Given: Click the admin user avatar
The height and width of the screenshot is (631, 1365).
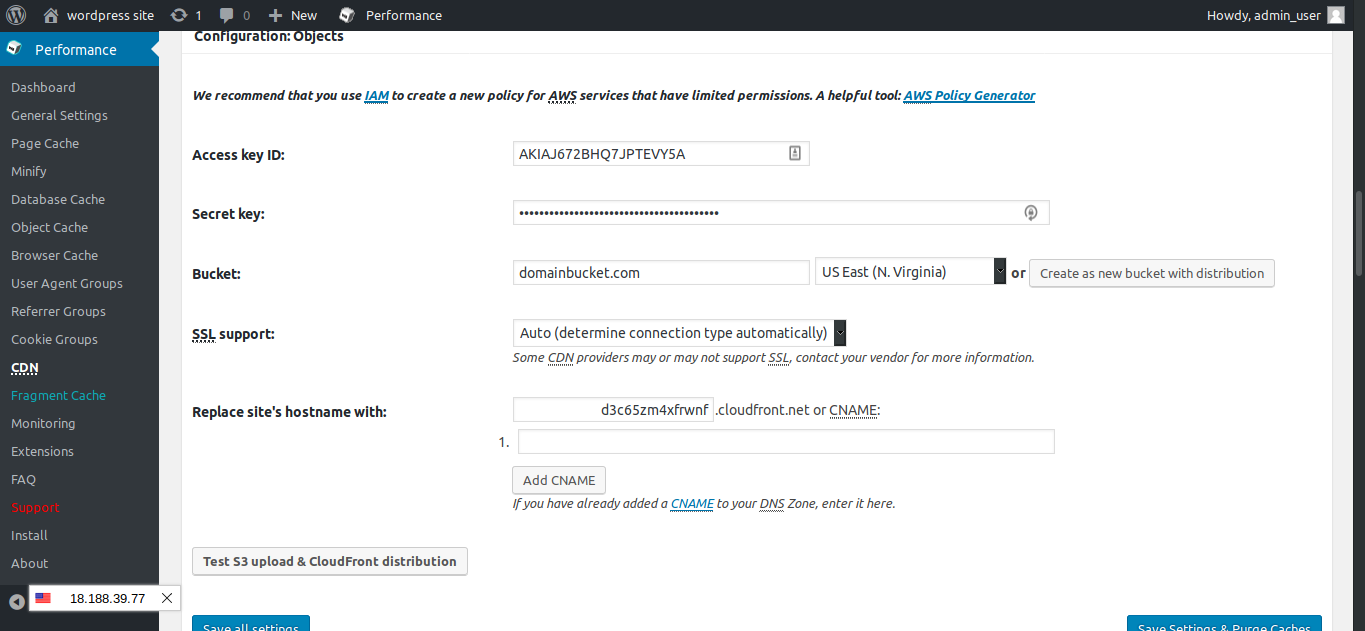Looking at the screenshot, I should point(1336,15).
